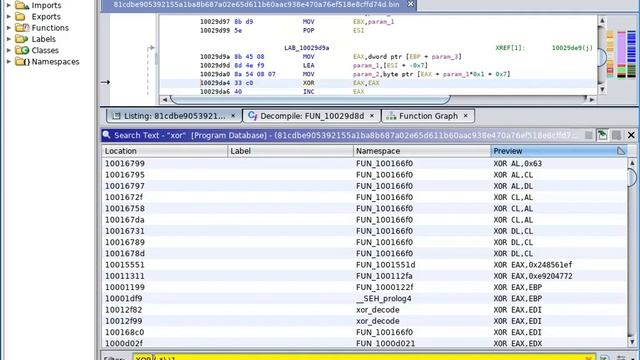Close the Listing tab
The height and width of the screenshot is (360, 640).
pos(233,116)
